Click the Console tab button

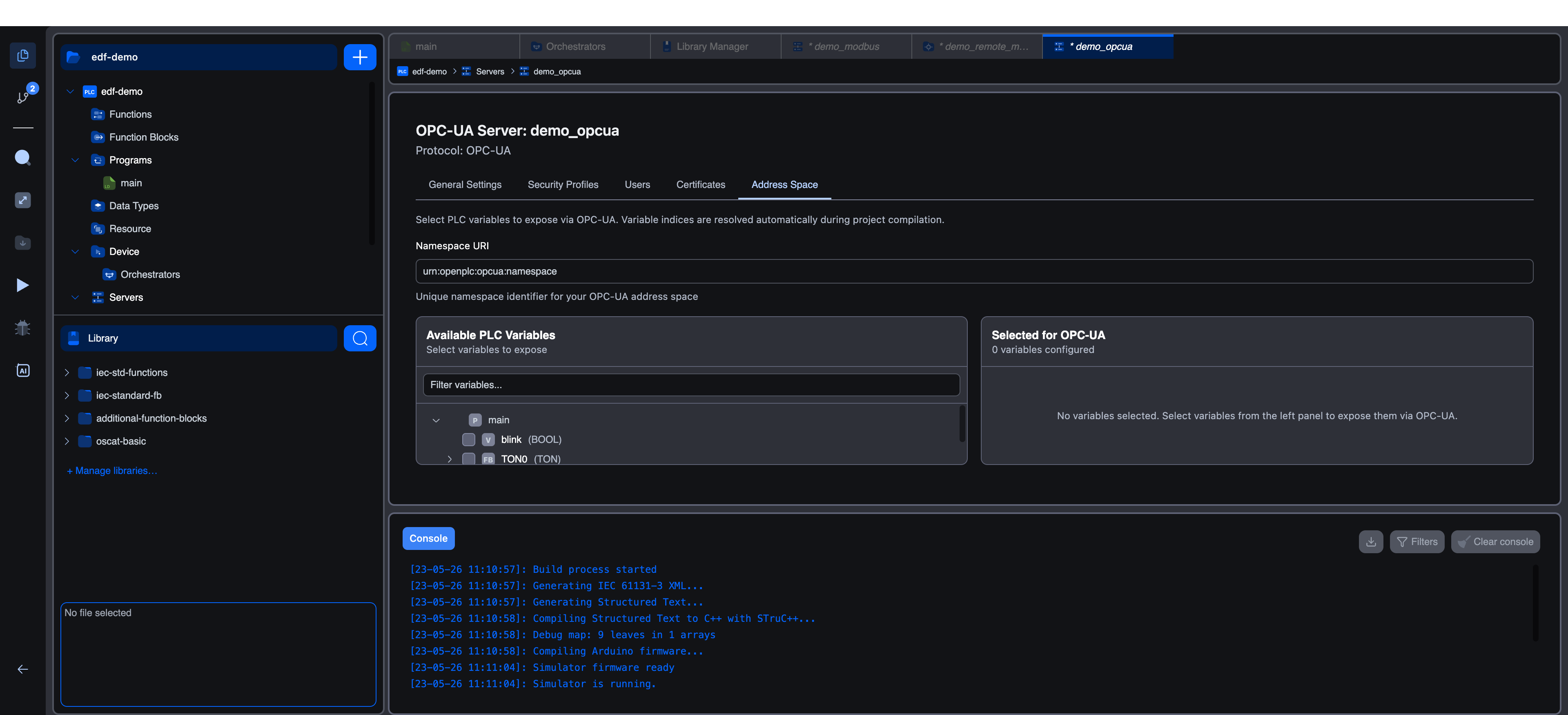click(x=428, y=539)
